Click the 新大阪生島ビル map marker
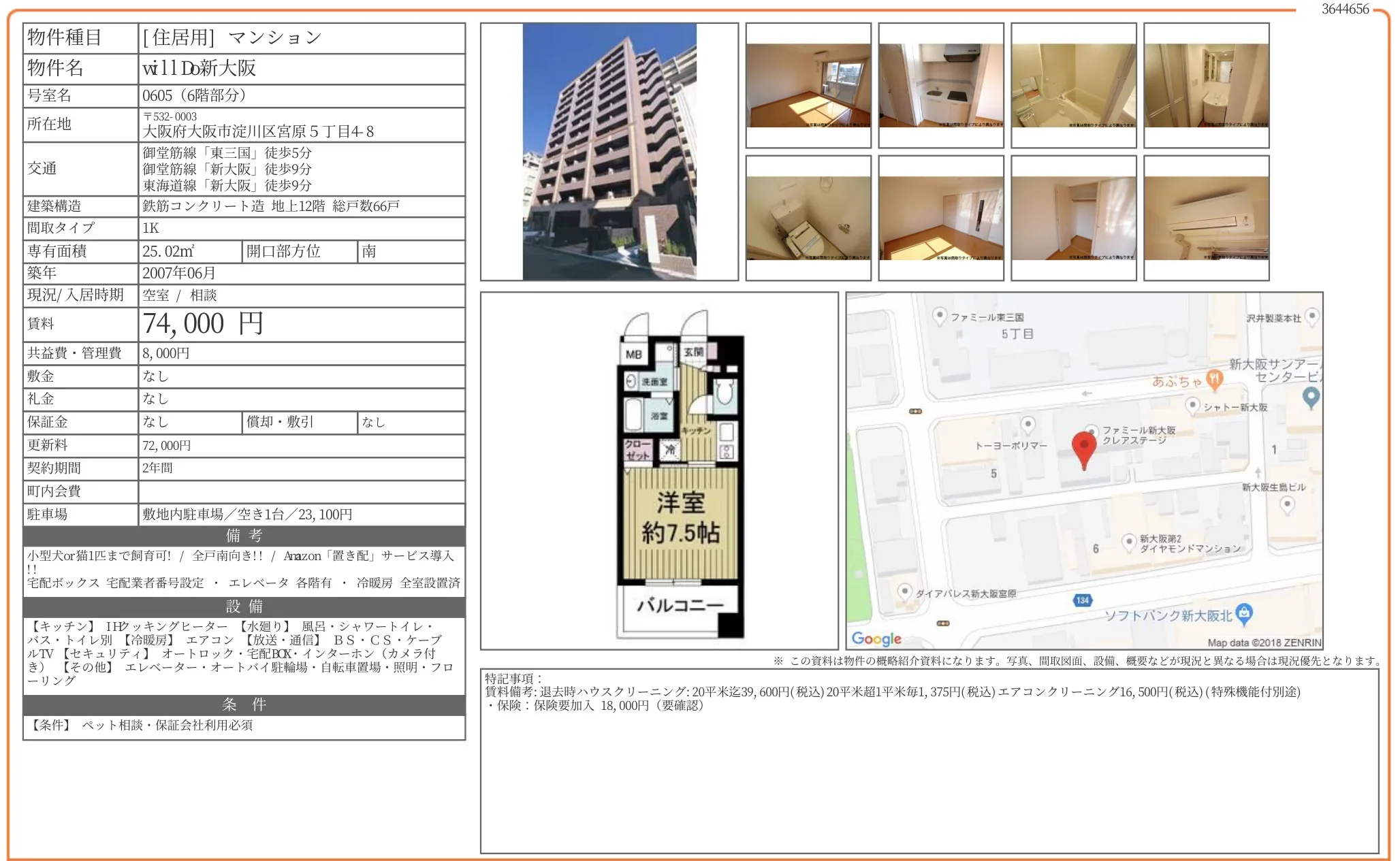Image resolution: width=1400 pixels, height=861 pixels. (1286, 504)
